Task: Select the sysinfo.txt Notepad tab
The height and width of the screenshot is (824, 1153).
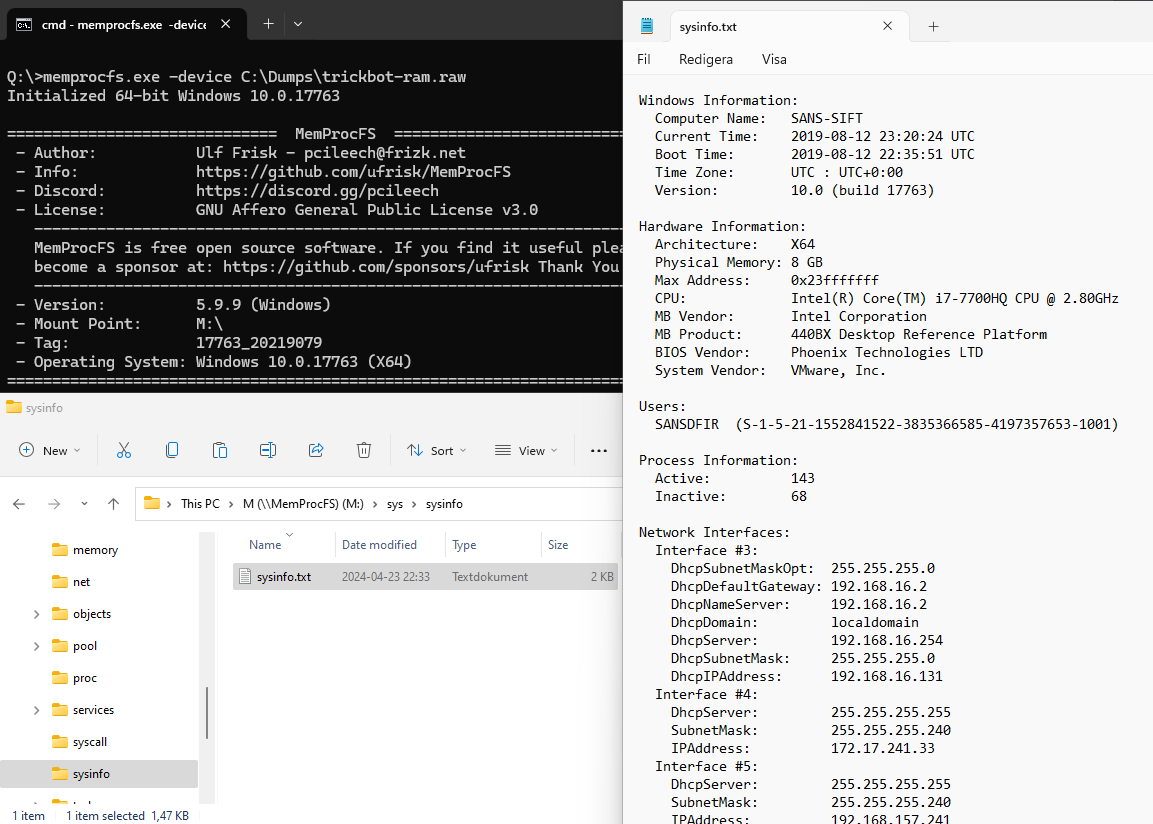Action: (790, 26)
